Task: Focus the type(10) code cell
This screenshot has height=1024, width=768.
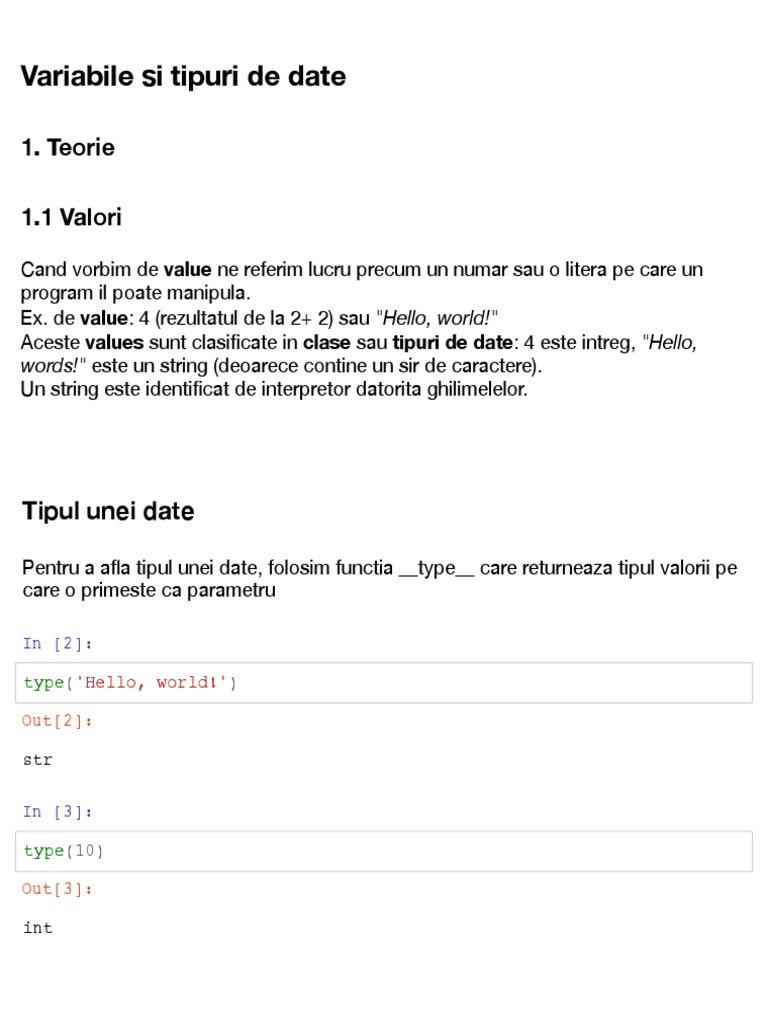Action: coord(385,851)
